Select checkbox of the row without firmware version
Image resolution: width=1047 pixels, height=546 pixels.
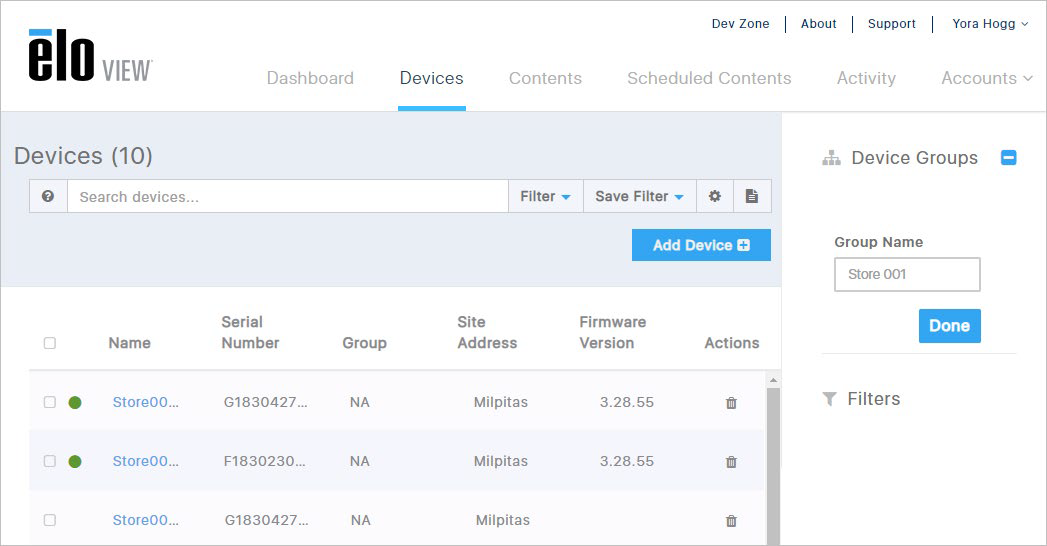tap(49, 520)
